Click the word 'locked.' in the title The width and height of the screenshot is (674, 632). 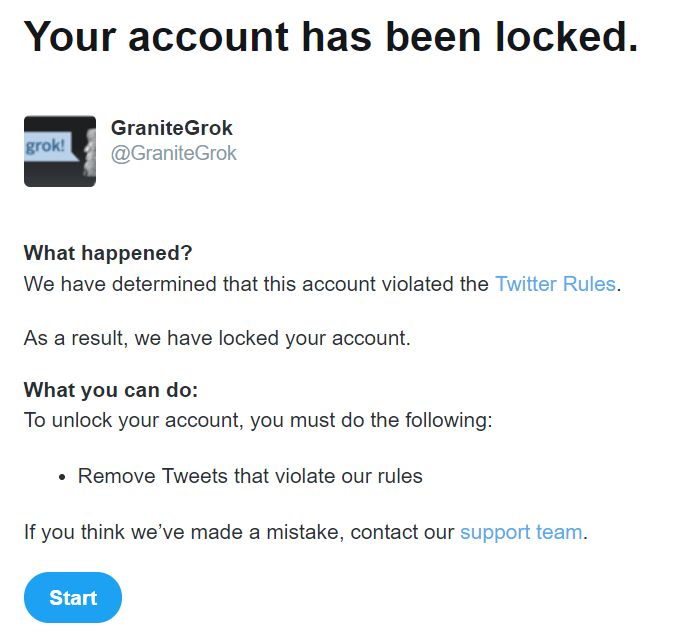pyautogui.click(x=564, y=37)
